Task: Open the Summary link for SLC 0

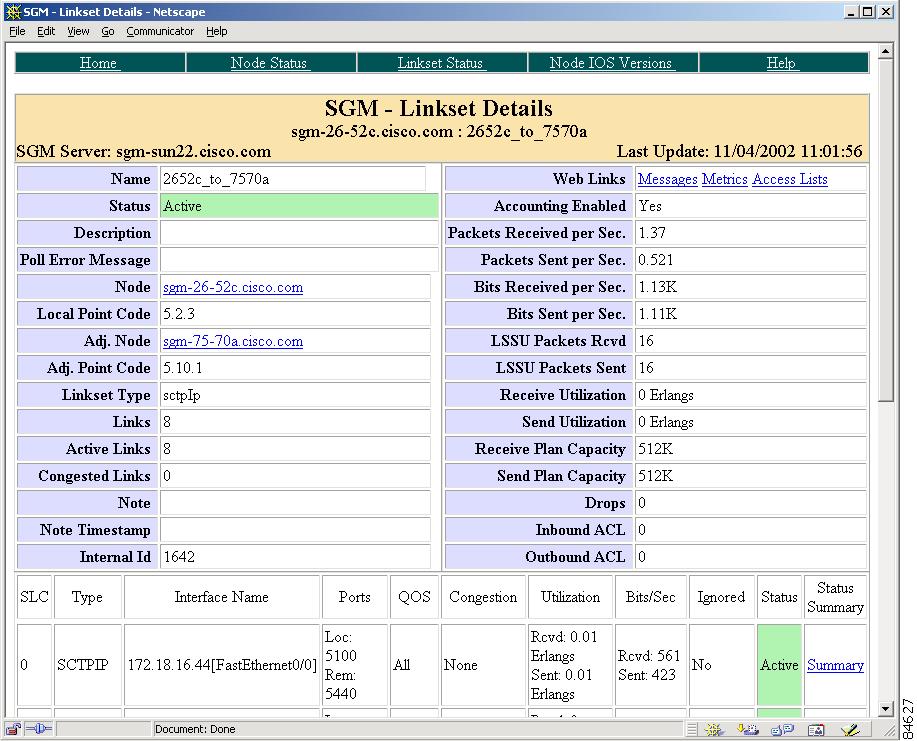Action: (835, 665)
